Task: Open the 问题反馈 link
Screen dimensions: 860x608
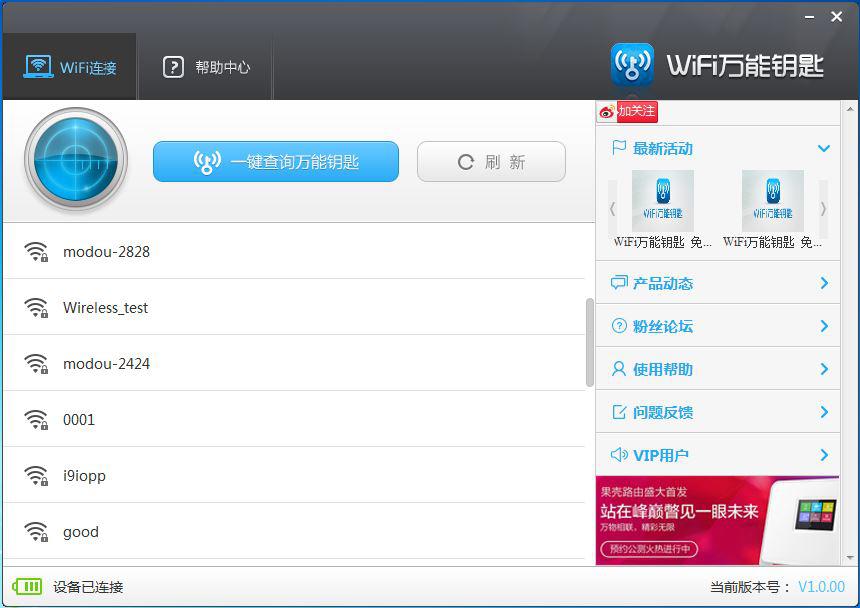Action: click(x=663, y=412)
